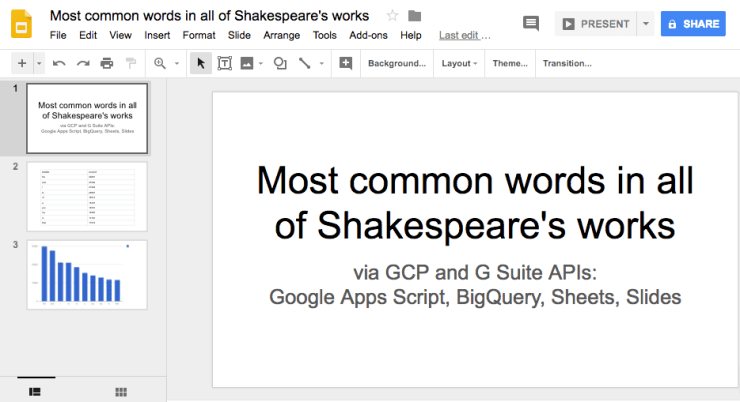Image resolution: width=740 pixels, height=402 pixels.
Task: Star this presentation
Action: pyautogui.click(x=393, y=16)
